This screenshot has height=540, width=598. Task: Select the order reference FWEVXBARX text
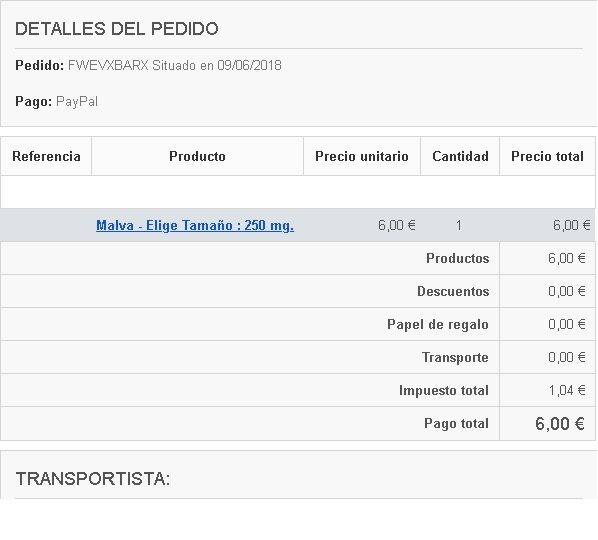(108, 65)
